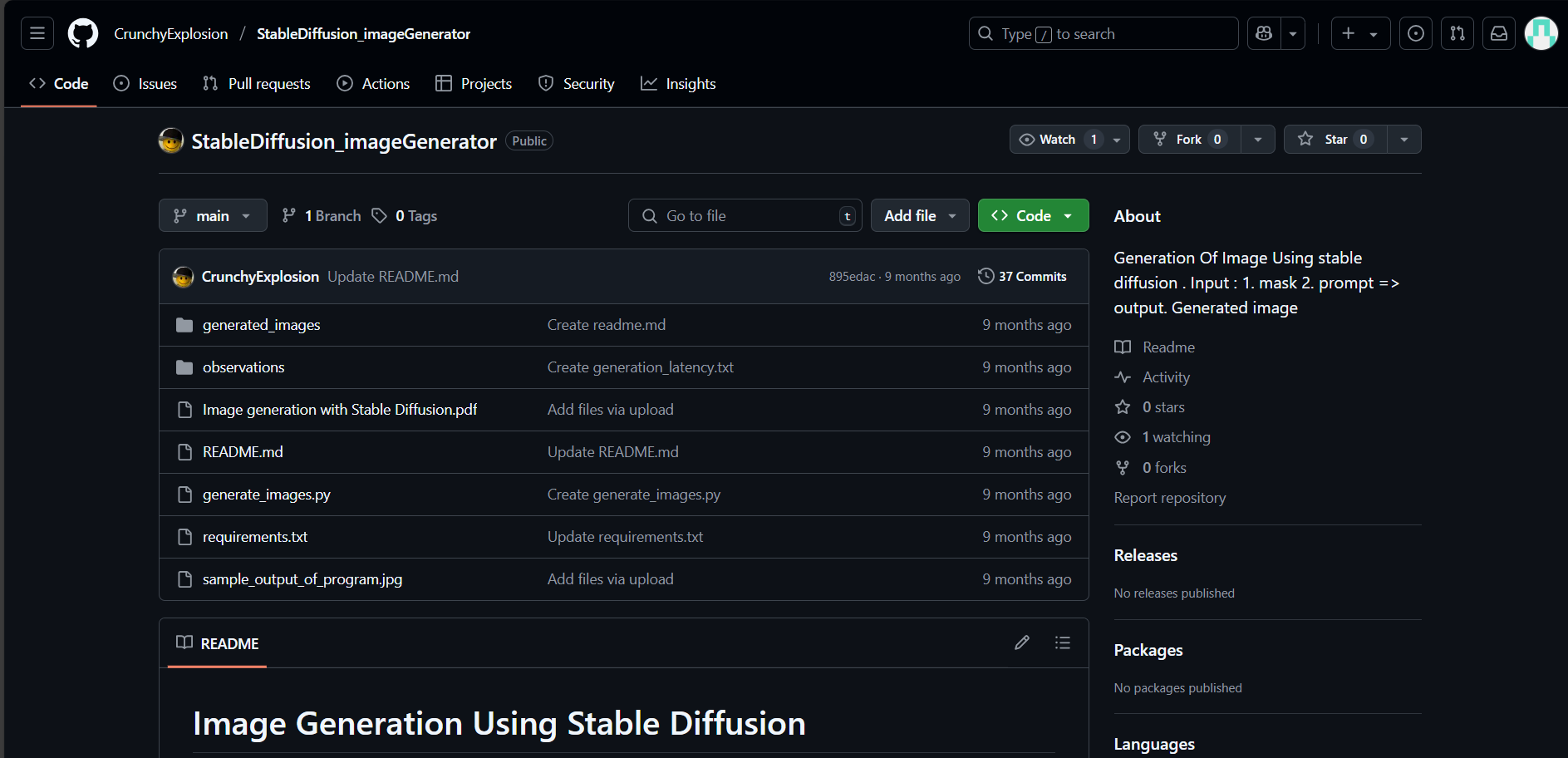Edit README with the pencil icon
1568x758 pixels.
coord(1022,642)
